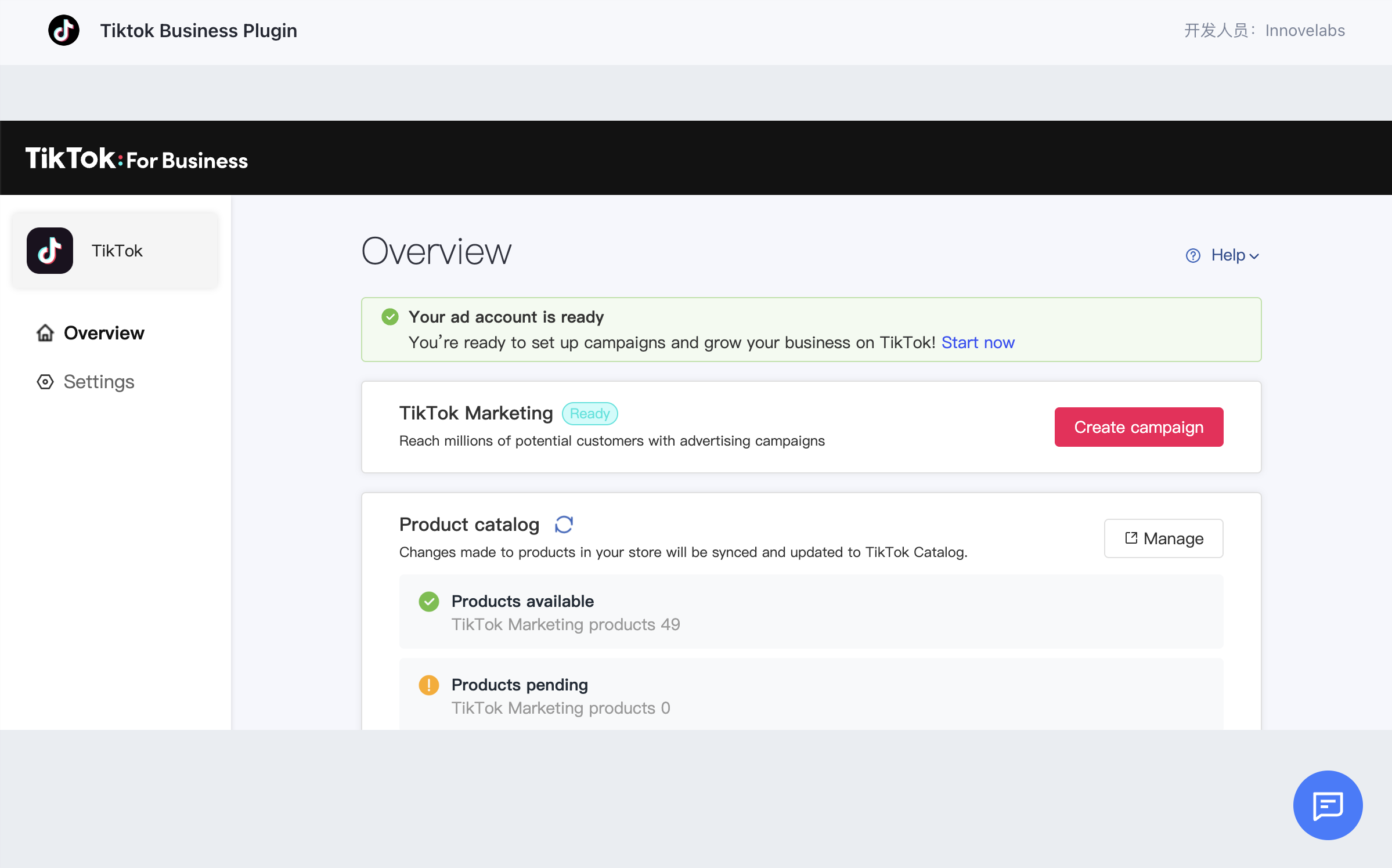Image resolution: width=1392 pixels, height=868 pixels.
Task: Click the external link icon in Manage
Action: [x=1131, y=538]
